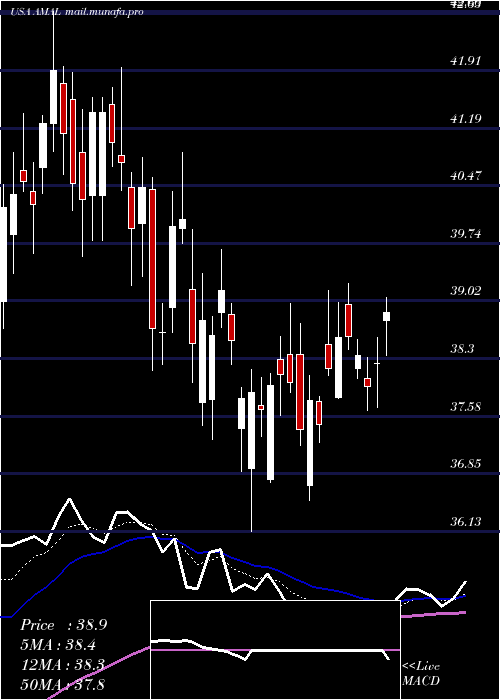The height and width of the screenshot is (700, 500).
Task: Click inside the MACD inset panel
Action: 275,650
